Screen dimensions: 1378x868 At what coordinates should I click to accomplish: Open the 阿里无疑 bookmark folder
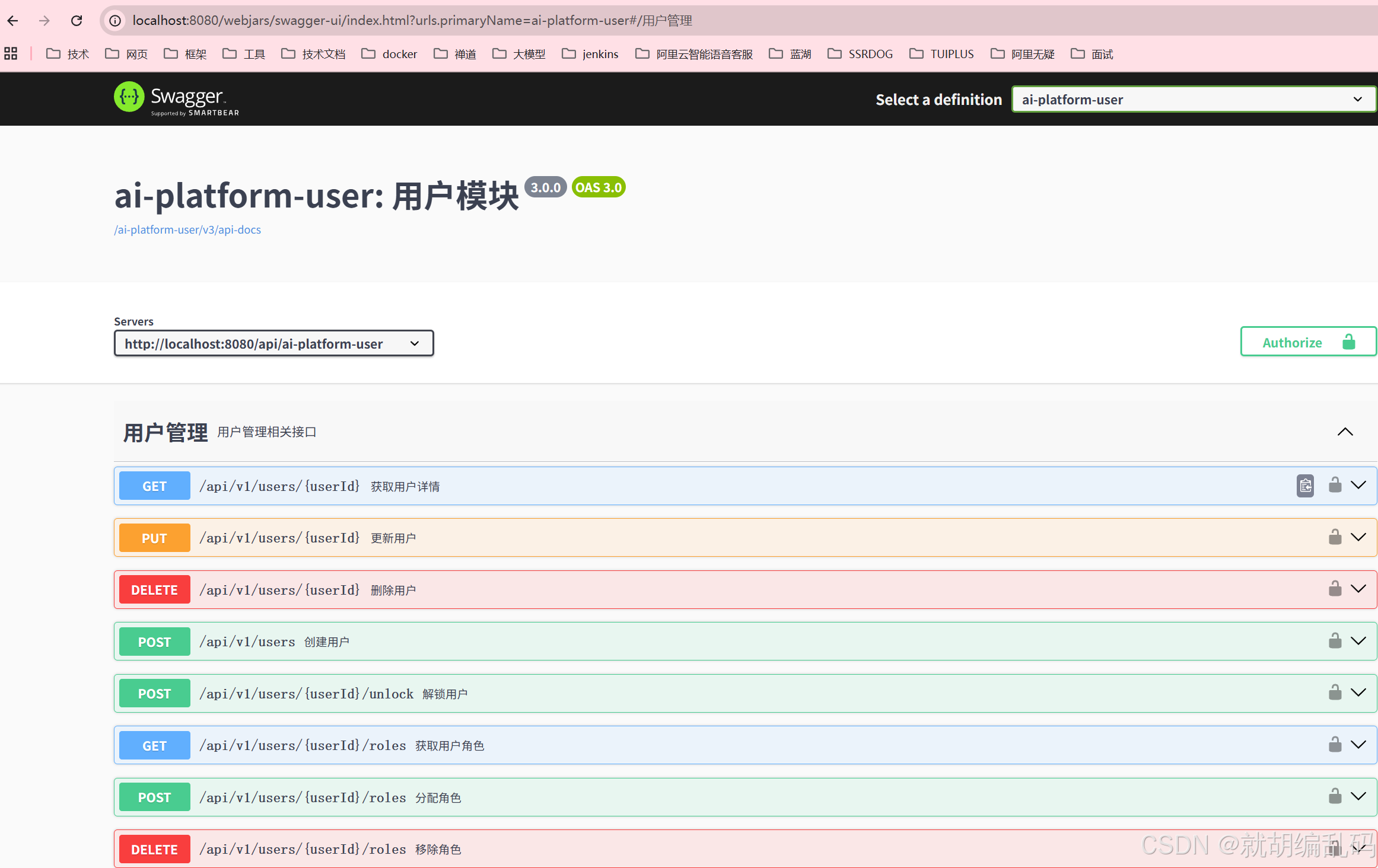coord(1023,54)
